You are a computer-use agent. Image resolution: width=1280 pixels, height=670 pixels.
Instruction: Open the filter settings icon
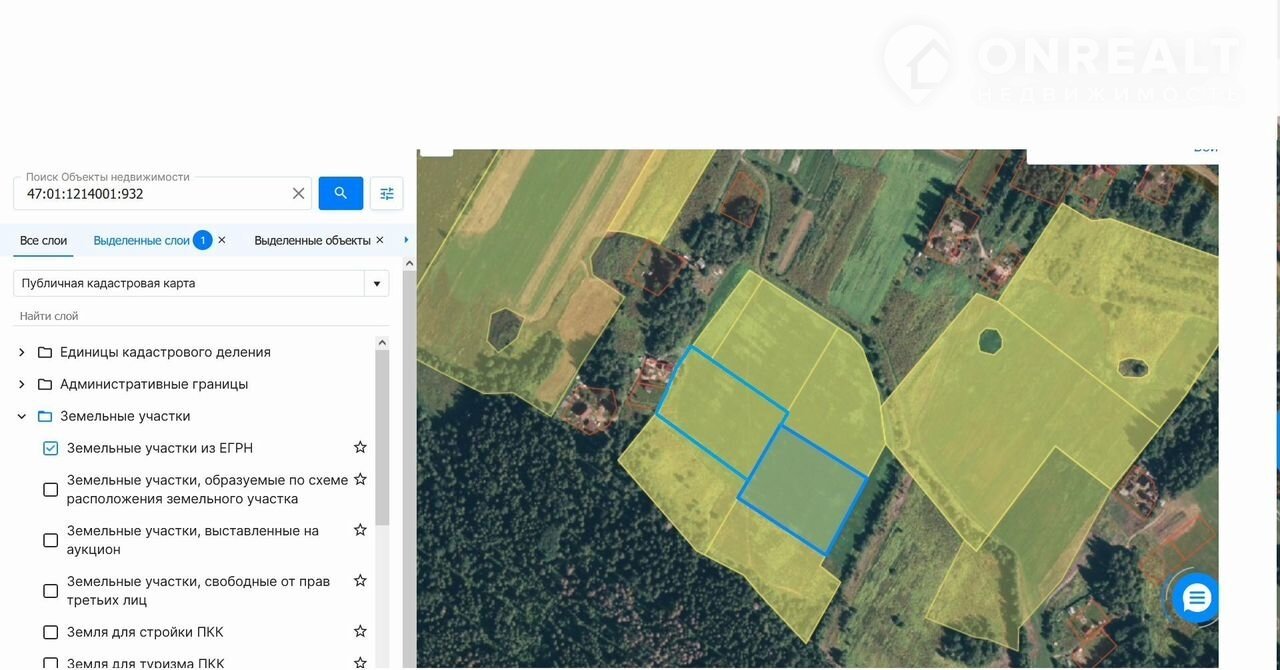[387, 193]
